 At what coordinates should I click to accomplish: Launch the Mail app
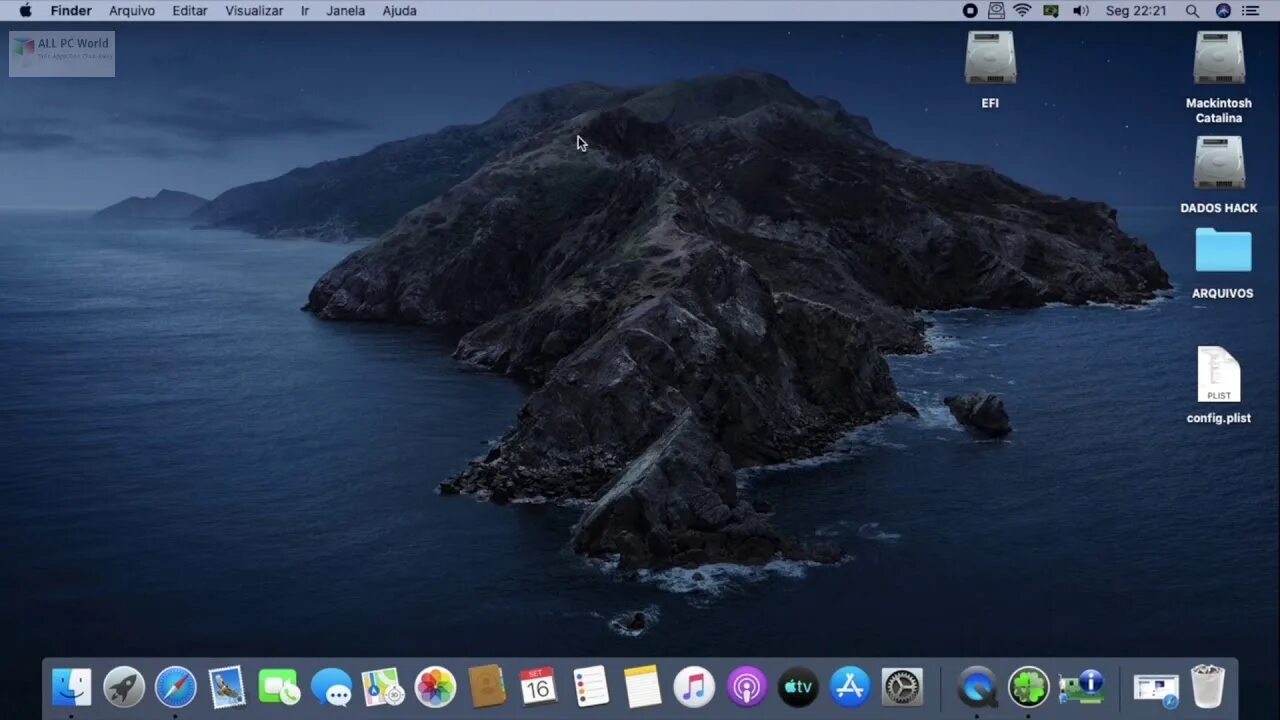tap(227, 687)
